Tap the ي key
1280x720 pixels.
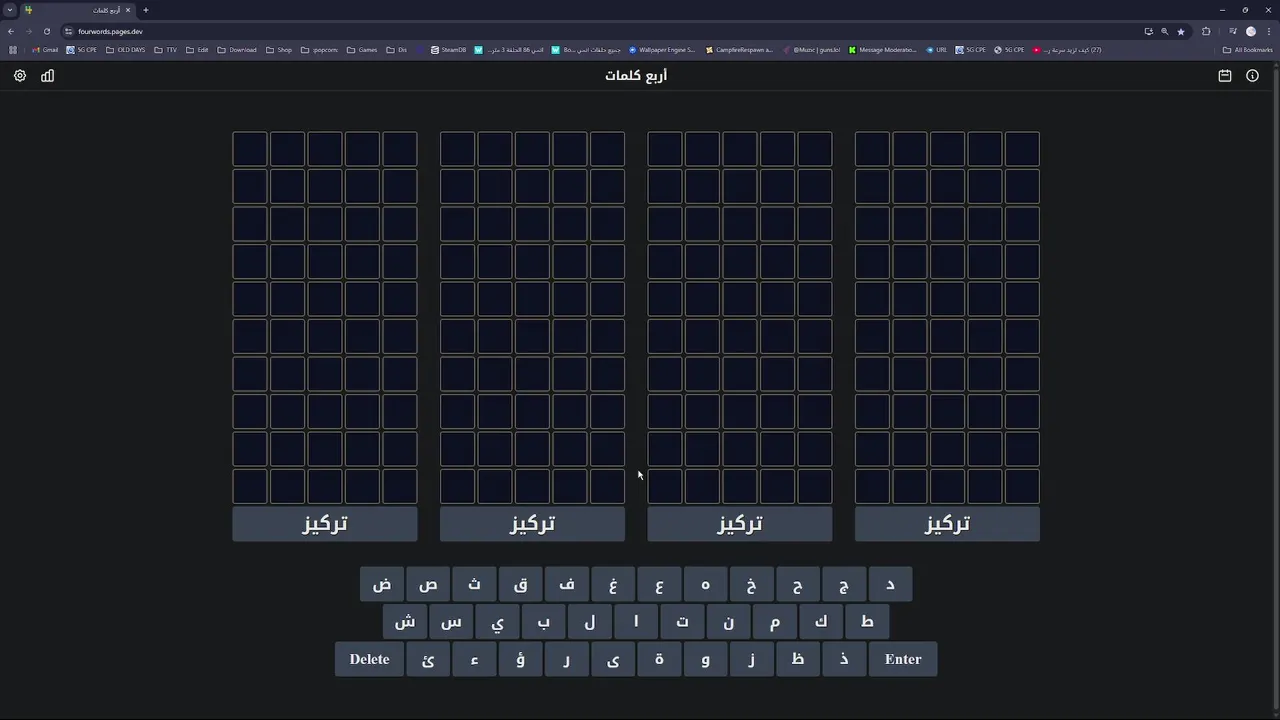click(x=497, y=622)
